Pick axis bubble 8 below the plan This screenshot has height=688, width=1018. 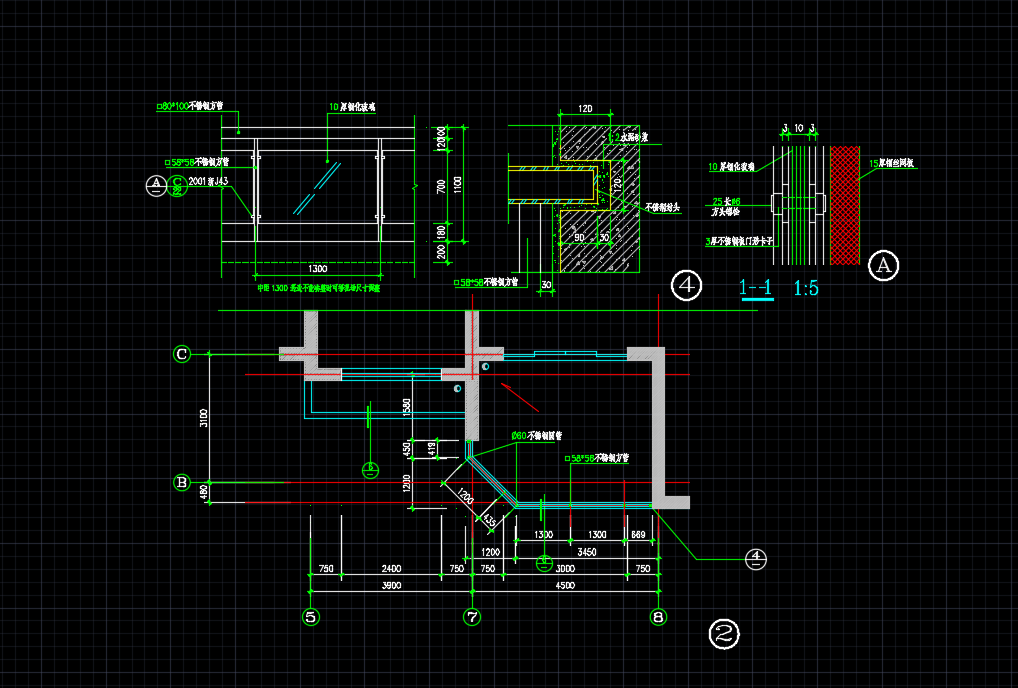(x=658, y=617)
